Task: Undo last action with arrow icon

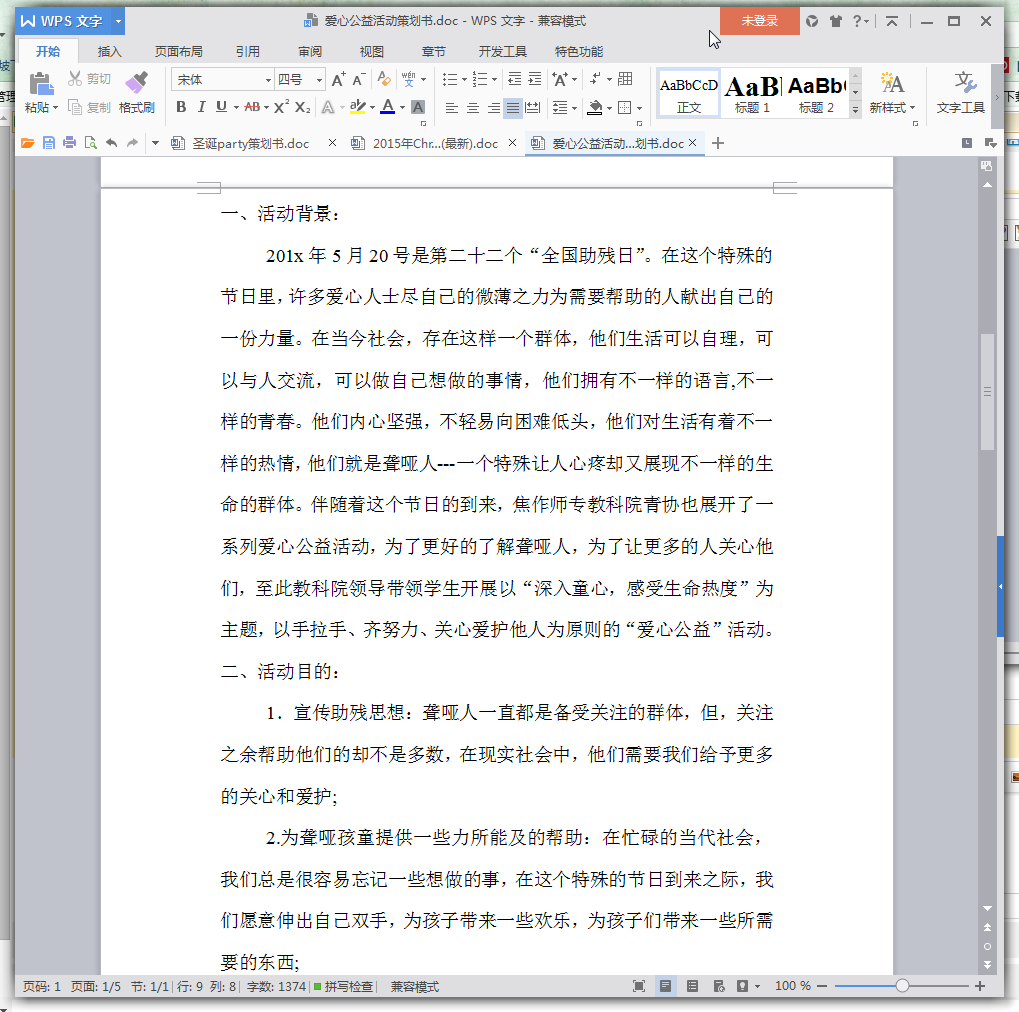Action: pyautogui.click(x=112, y=143)
